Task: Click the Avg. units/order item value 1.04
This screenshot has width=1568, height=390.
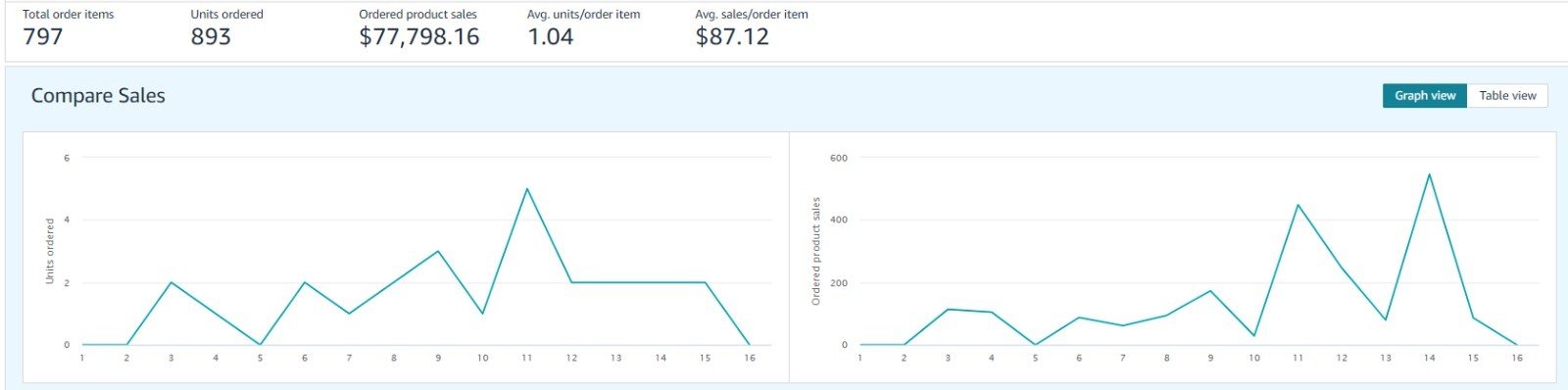Action: point(551,37)
